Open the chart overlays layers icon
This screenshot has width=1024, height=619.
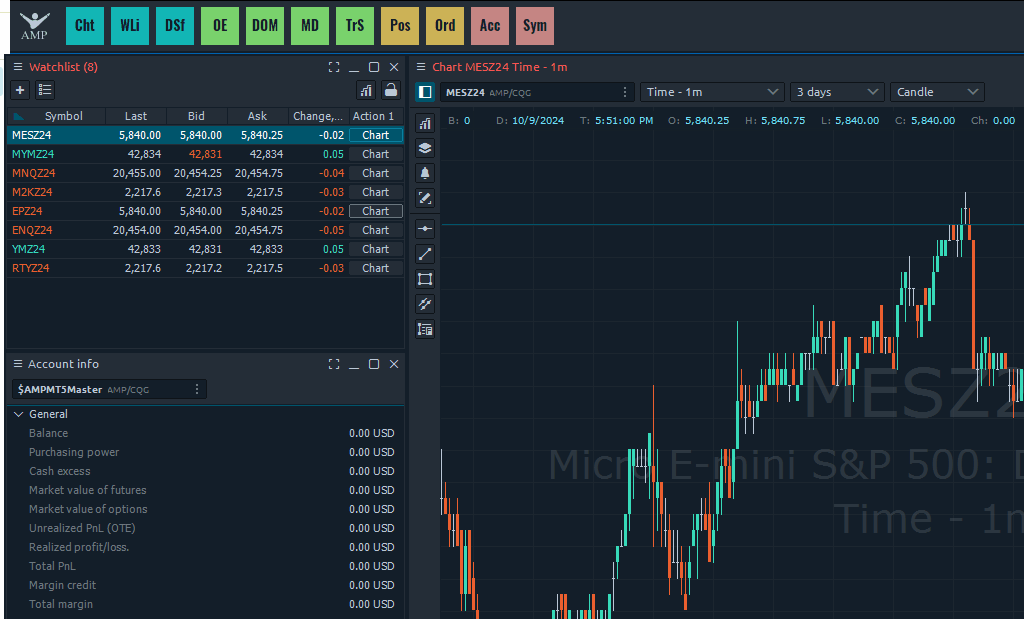(x=425, y=148)
